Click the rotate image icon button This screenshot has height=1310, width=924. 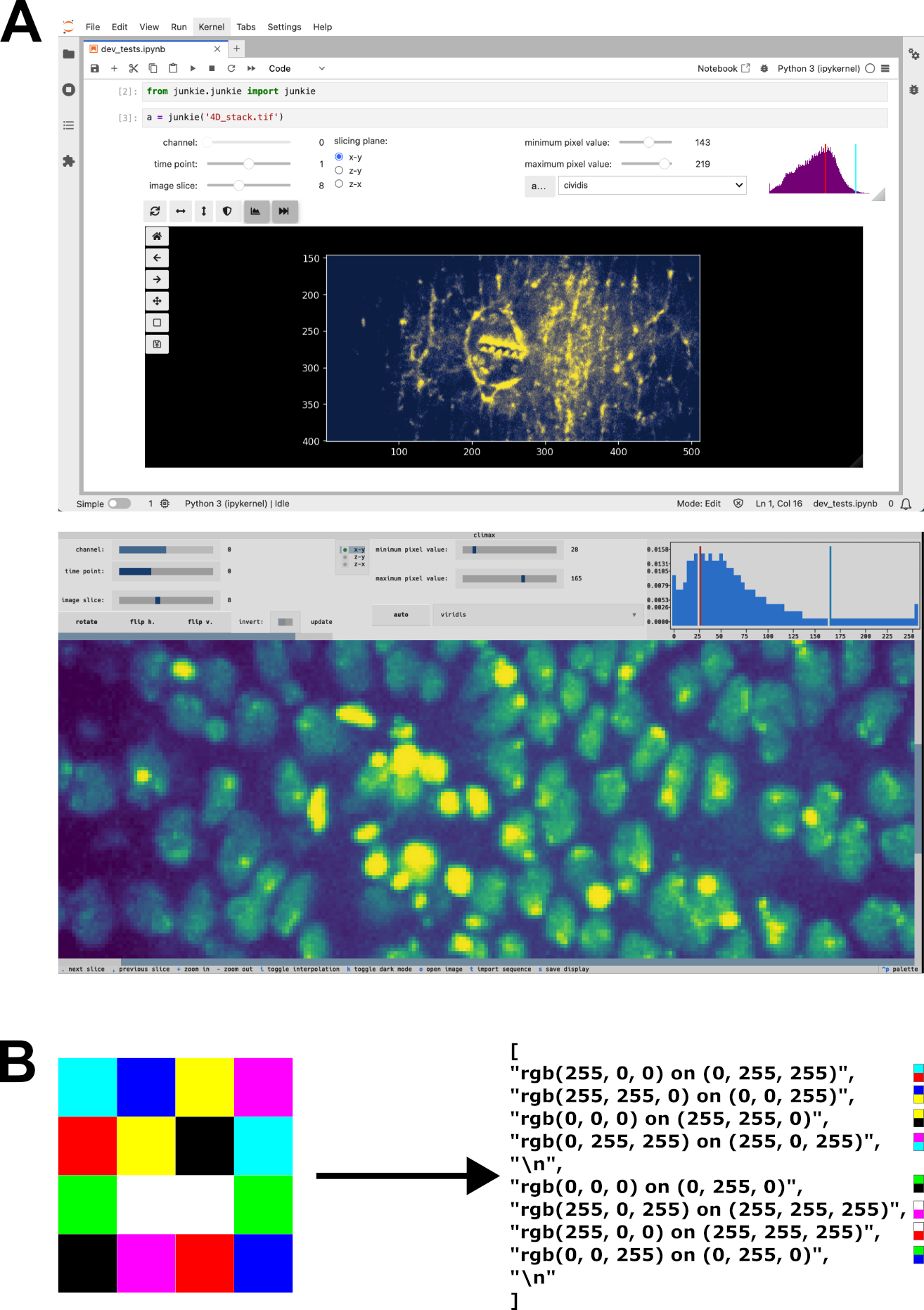[155, 211]
